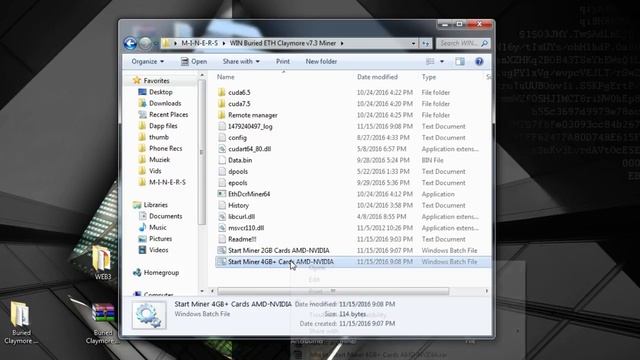Viewport: 640px width, 360px height.
Task: Select Libraries in the navigation pane
Action: [156, 205]
